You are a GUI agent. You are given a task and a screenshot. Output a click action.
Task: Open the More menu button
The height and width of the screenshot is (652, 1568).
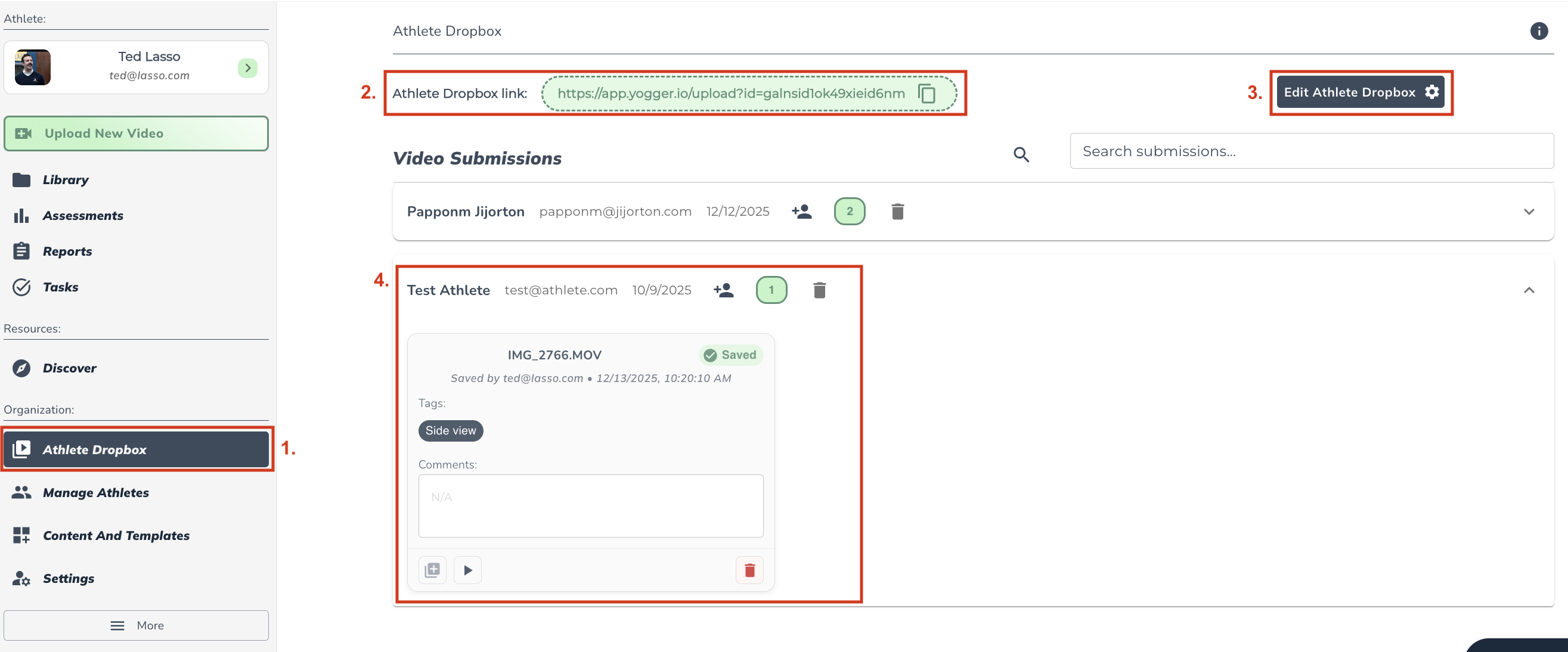coord(136,625)
